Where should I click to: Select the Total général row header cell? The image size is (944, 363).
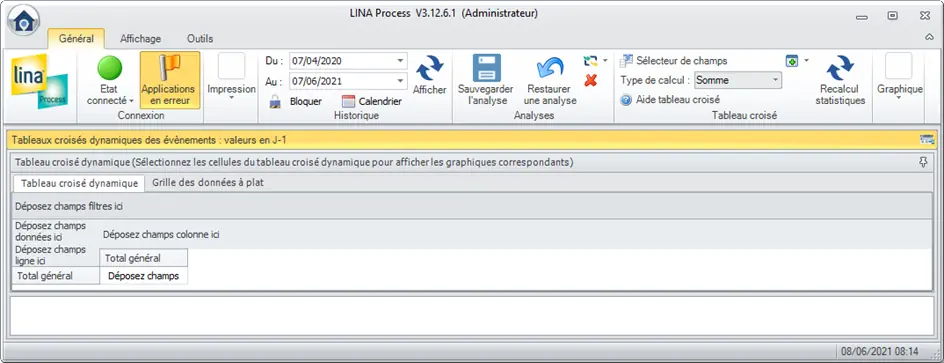coord(55,276)
